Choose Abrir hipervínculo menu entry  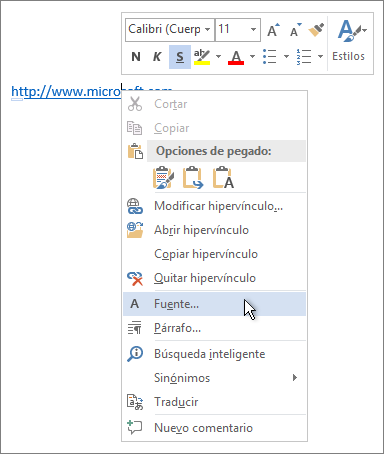pyautogui.click(x=214, y=230)
